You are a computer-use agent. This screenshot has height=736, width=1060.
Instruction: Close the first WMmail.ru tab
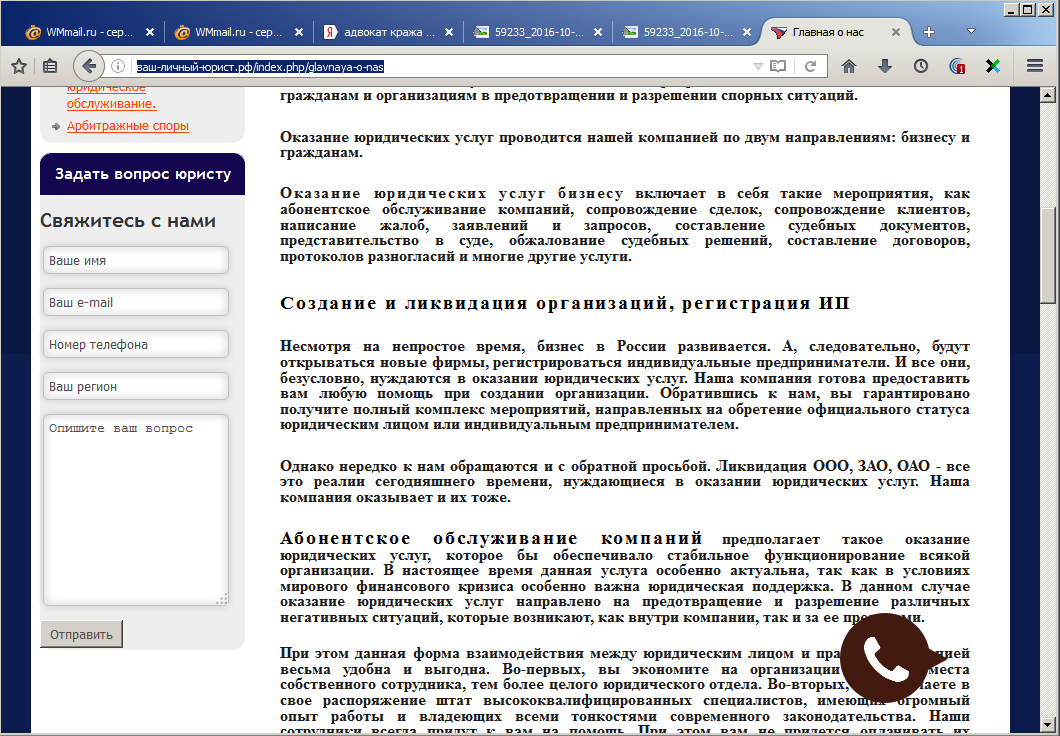pyautogui.click(x=150, y=32)
